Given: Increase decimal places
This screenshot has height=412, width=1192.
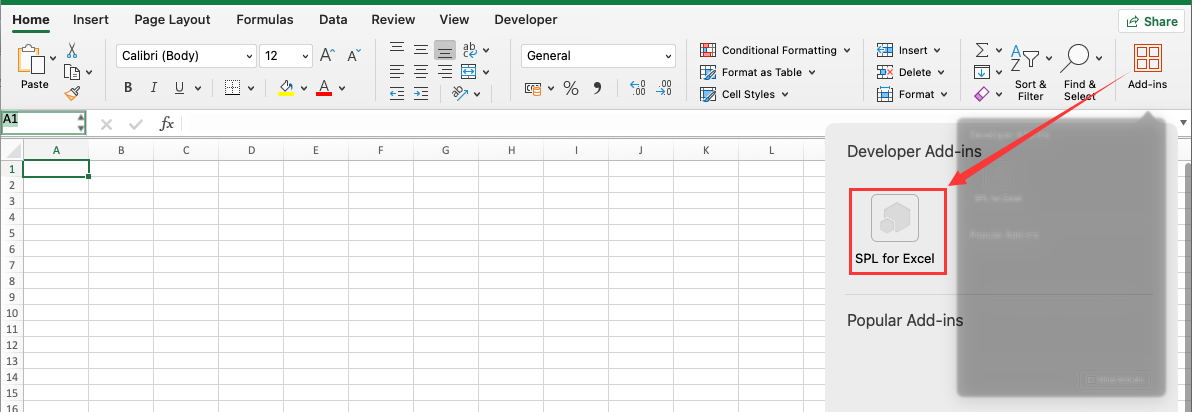Looking at the screenshot, I should 638,87.
